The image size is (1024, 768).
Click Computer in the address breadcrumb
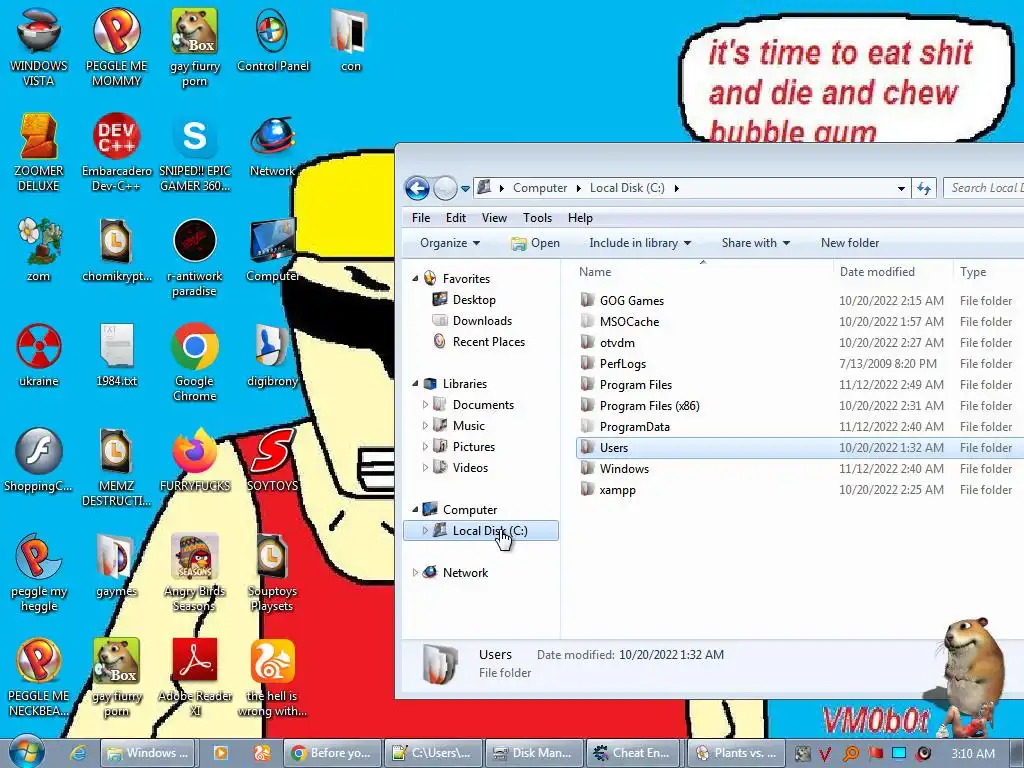(539, 188)
